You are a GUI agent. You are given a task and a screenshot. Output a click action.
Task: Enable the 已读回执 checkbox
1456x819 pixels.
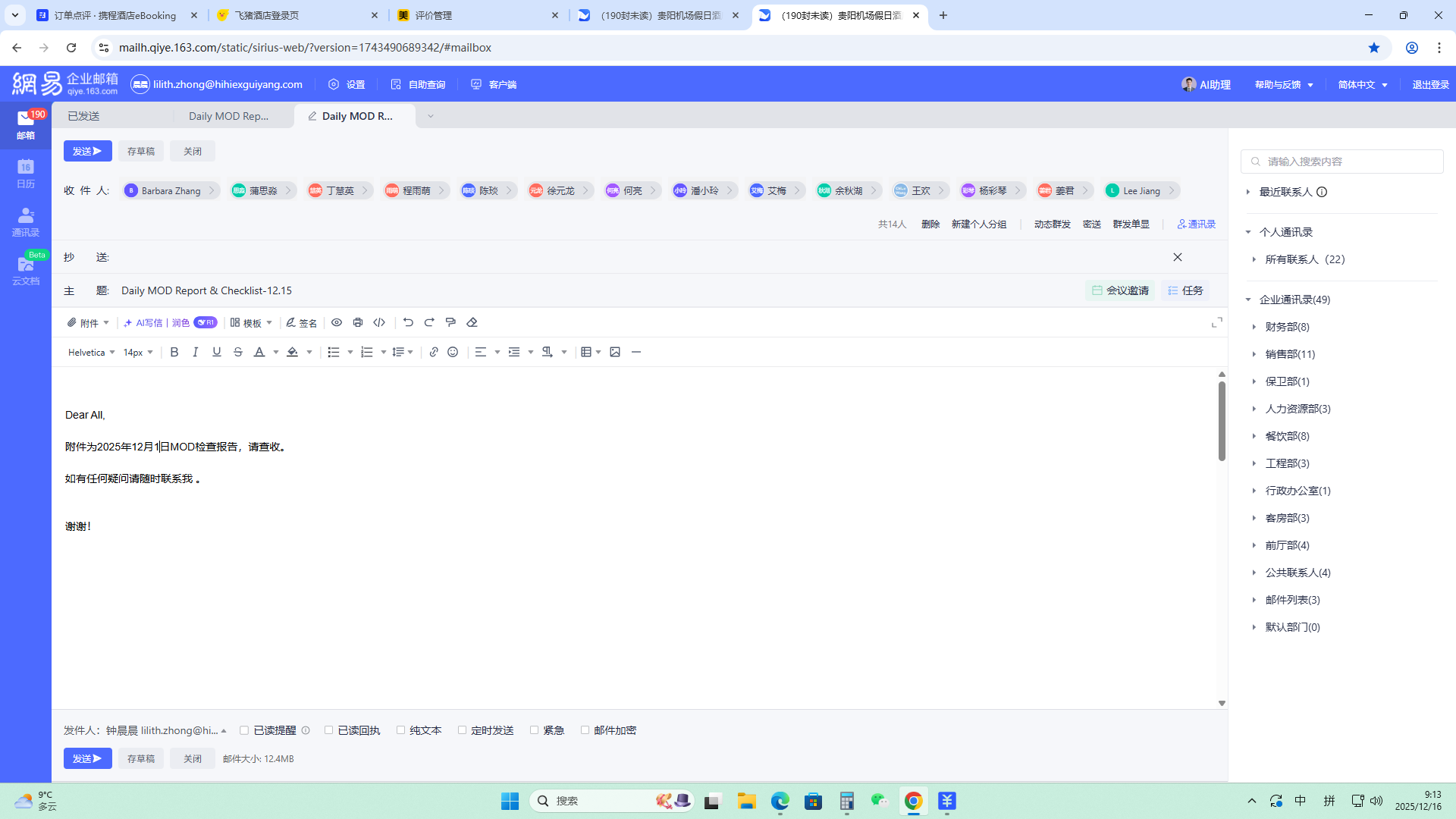(329, 730)
